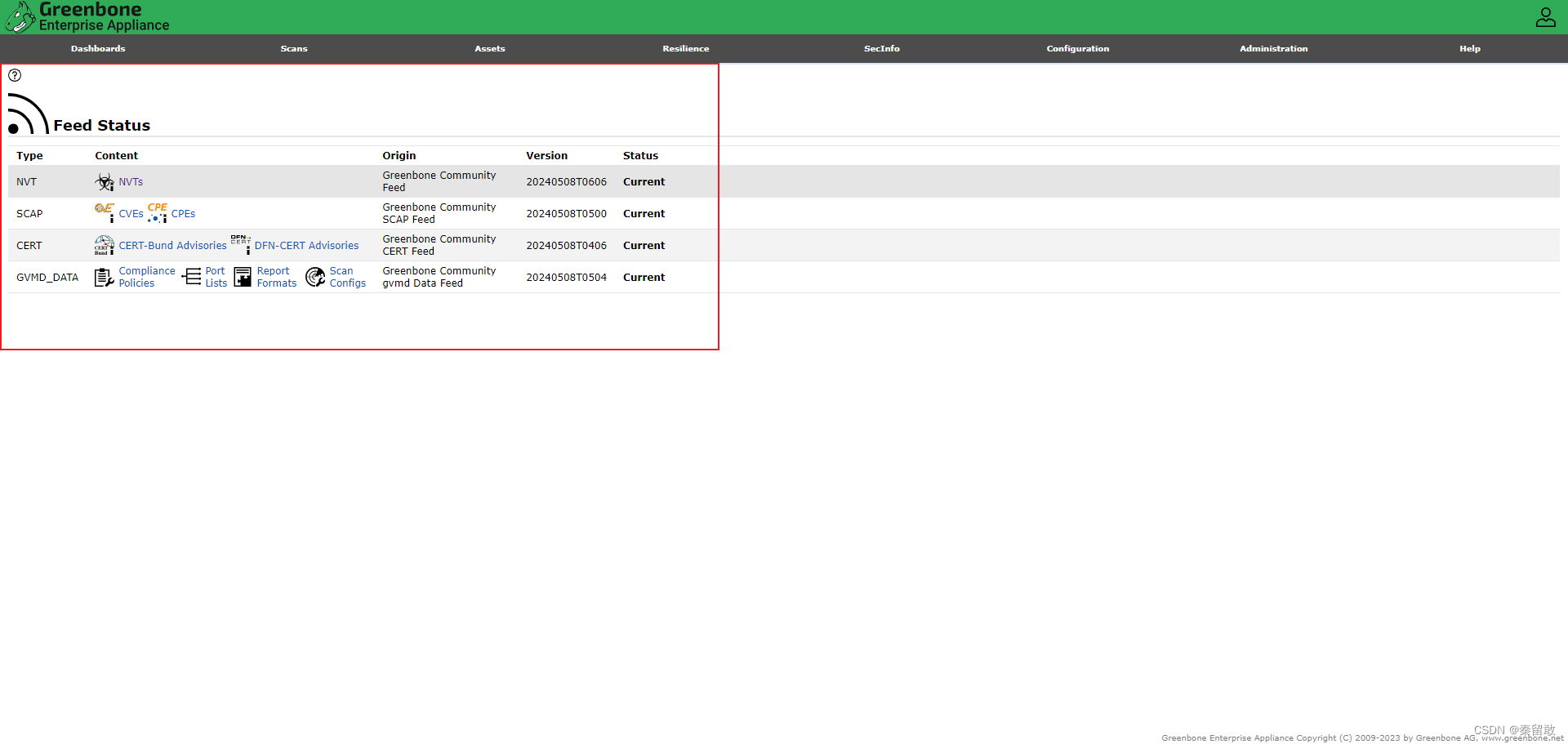Image resolution: width=1568 pixels, height=744 pixels.
Task: Open the Compliance Policies link
Action: [x=147, y=277]
